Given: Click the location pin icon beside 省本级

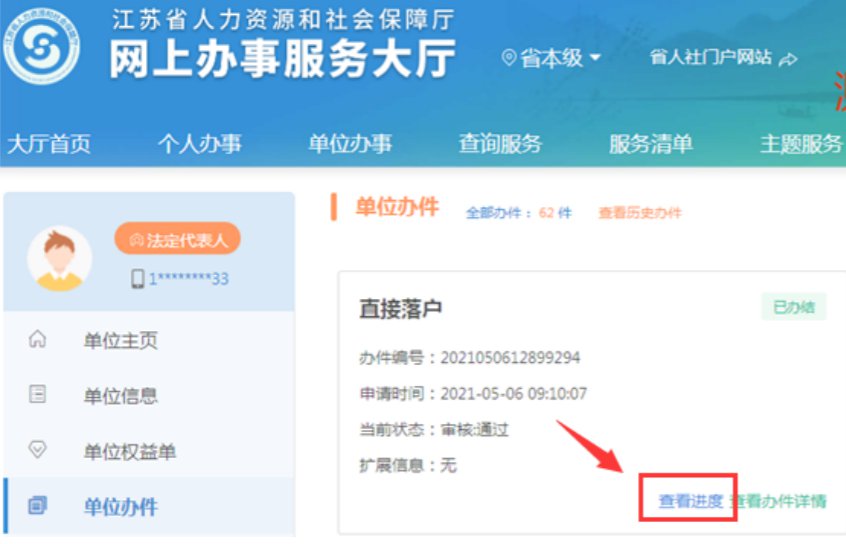Looking at the screenshot, I should point(509,58).
